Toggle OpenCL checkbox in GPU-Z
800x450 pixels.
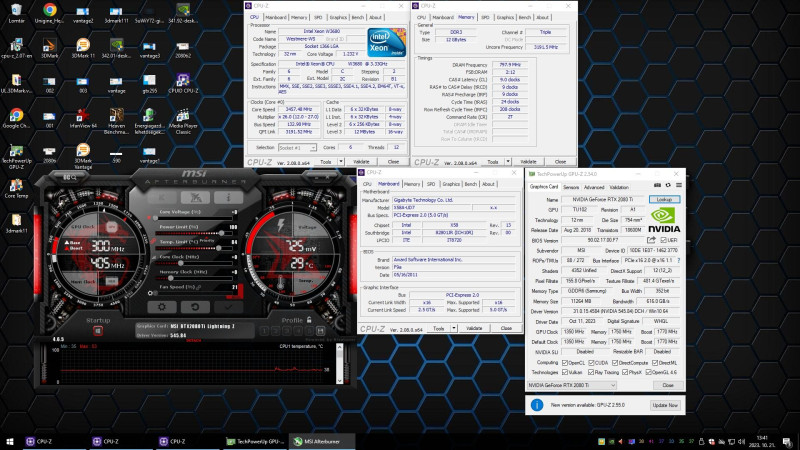[x=565, y=363]
